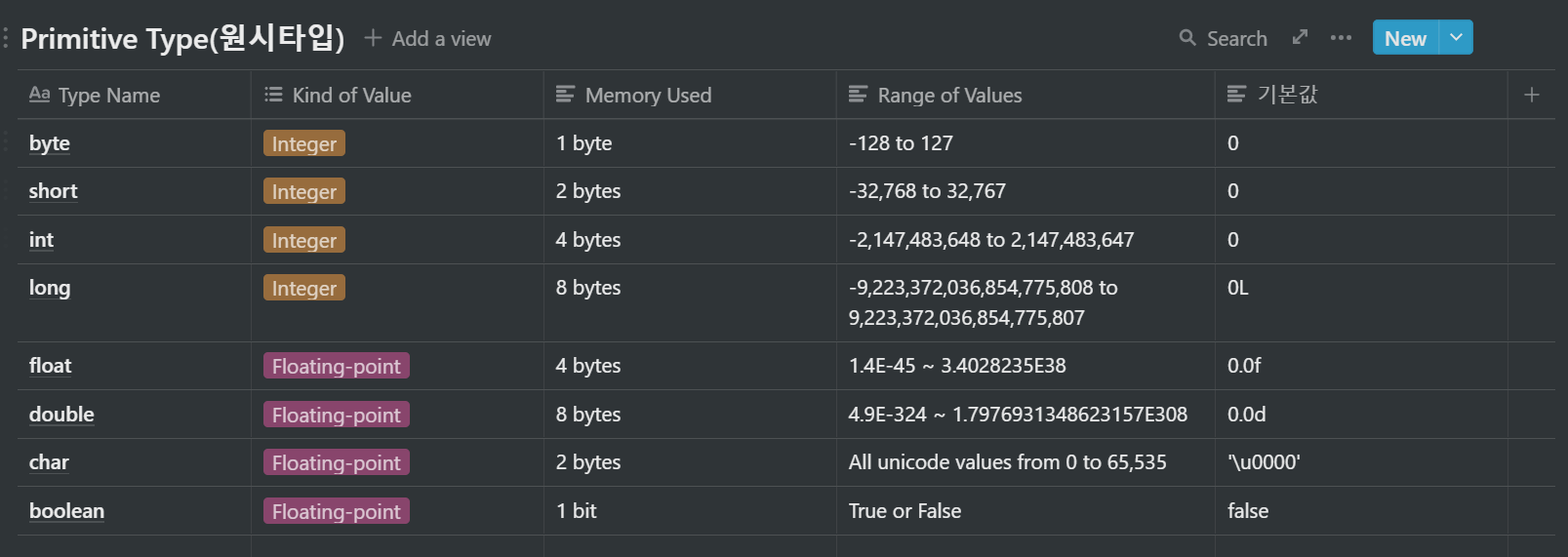Open the Type Name column header
1568x557 pixels.
point(108,96)
